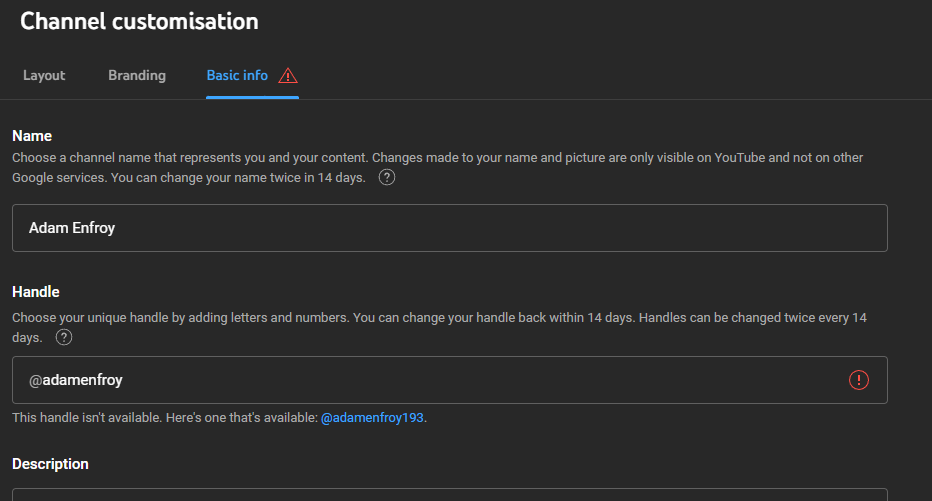Image resolution: width=932 pixels, height=501 pixels.
Task: Edit the @adamenfroy handle field
Action: click(x=450, y=380)
